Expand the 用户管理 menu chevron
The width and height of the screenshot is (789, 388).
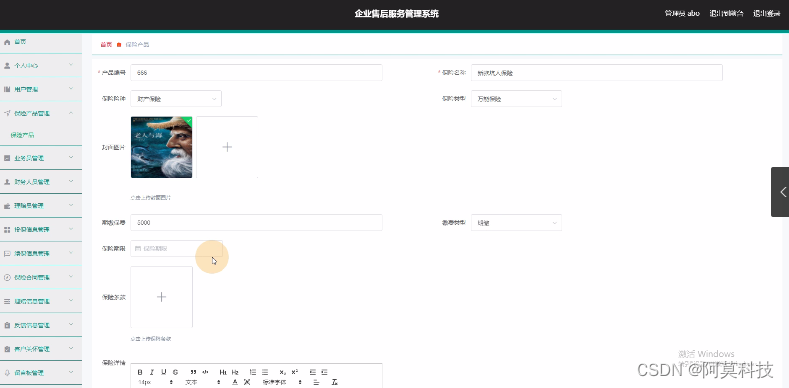click(x=71, y=89)
